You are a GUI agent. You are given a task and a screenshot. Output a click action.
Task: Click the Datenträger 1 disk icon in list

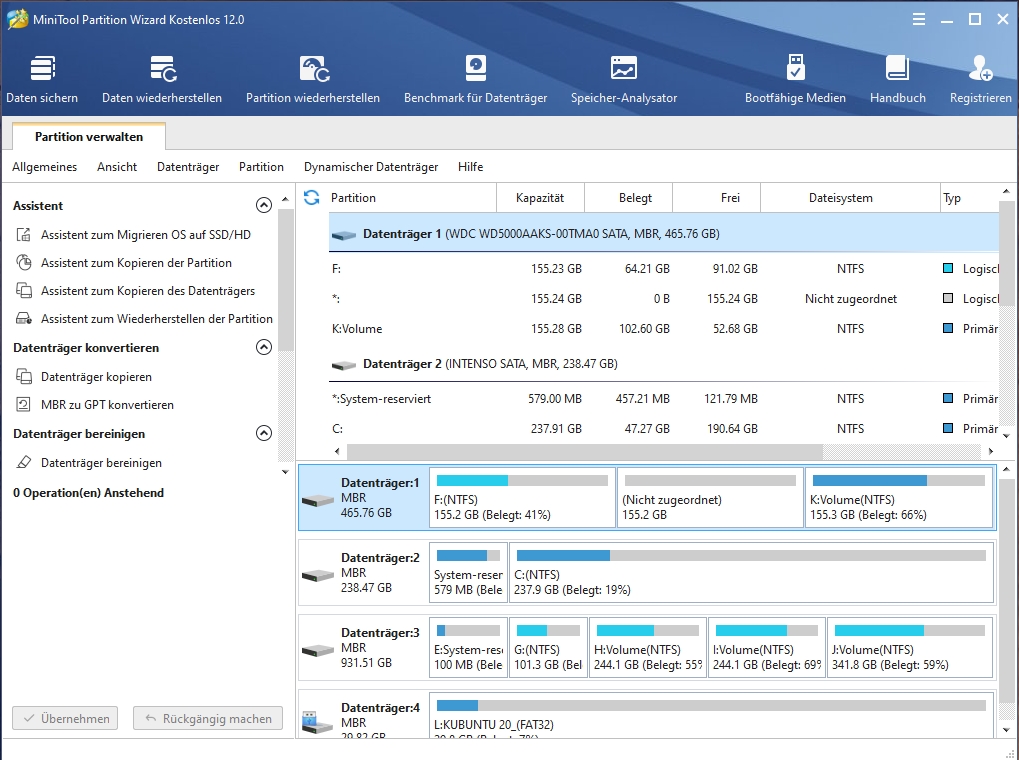pos(344,235)
